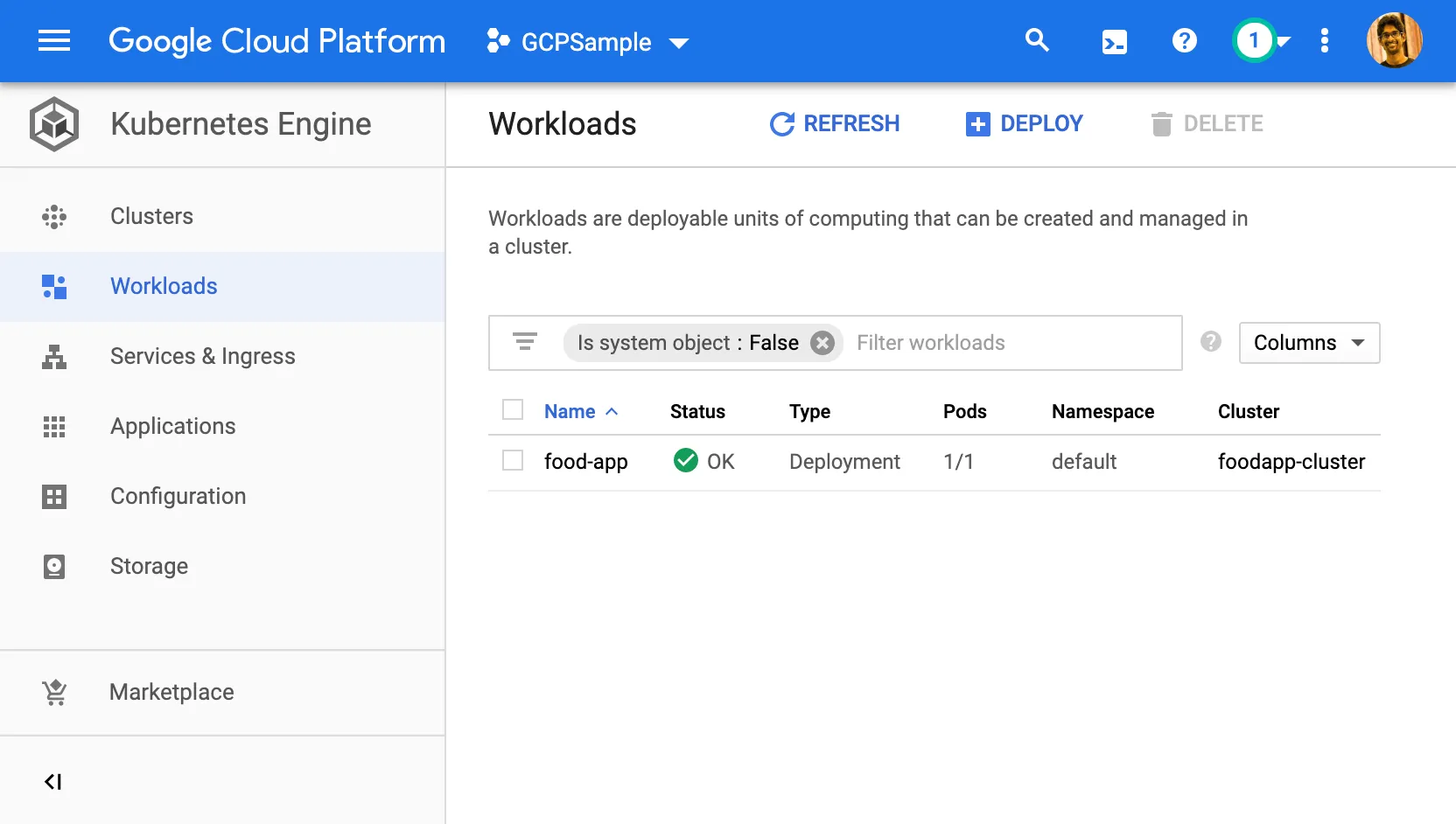Click the Kubernetes Engine heading text
This screenshot has height=824, width=1456.
[x=241, y=124]
